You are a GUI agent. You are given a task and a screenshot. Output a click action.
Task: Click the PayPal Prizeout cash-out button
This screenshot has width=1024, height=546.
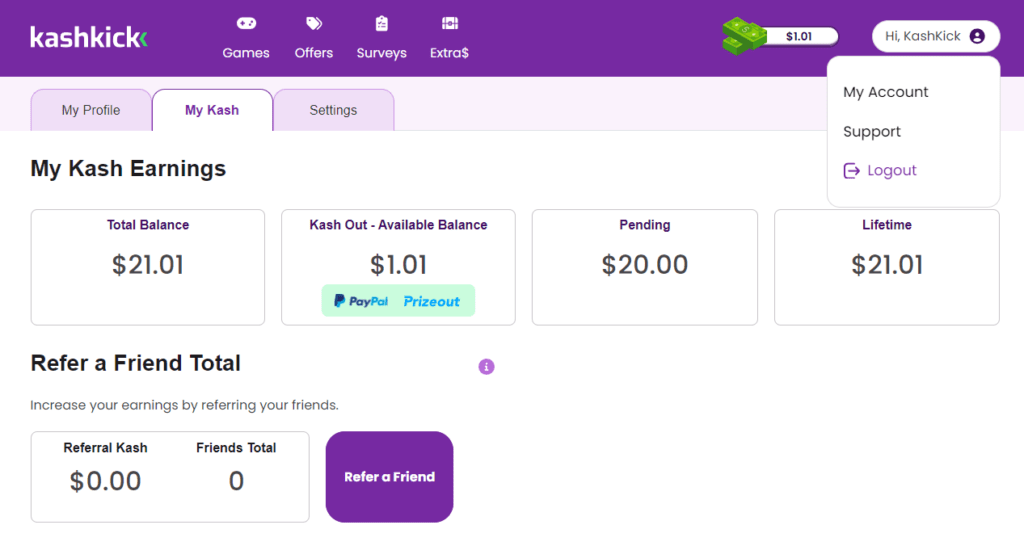[x=398, y=301]
